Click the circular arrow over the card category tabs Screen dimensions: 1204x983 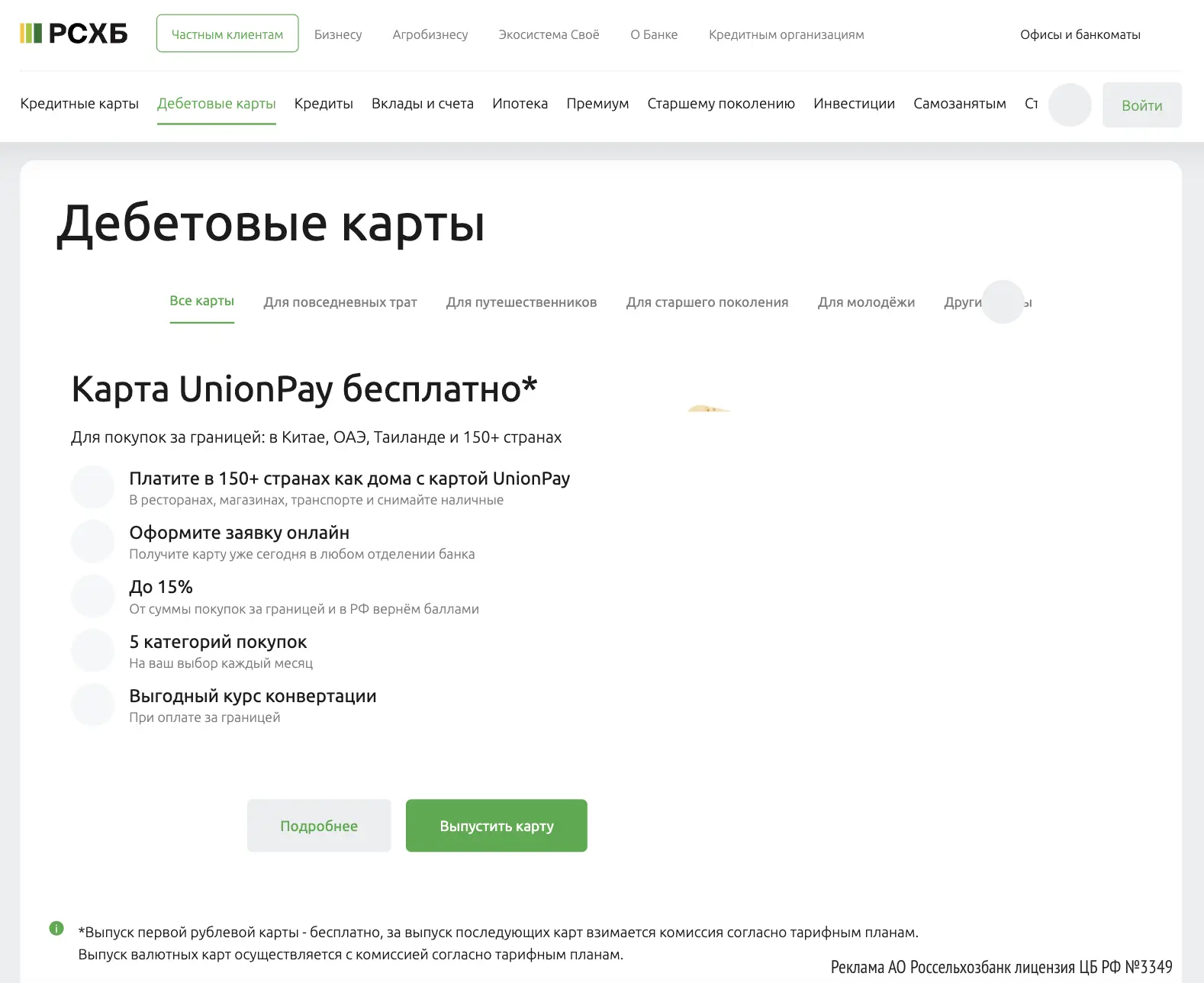point(1003,301)
